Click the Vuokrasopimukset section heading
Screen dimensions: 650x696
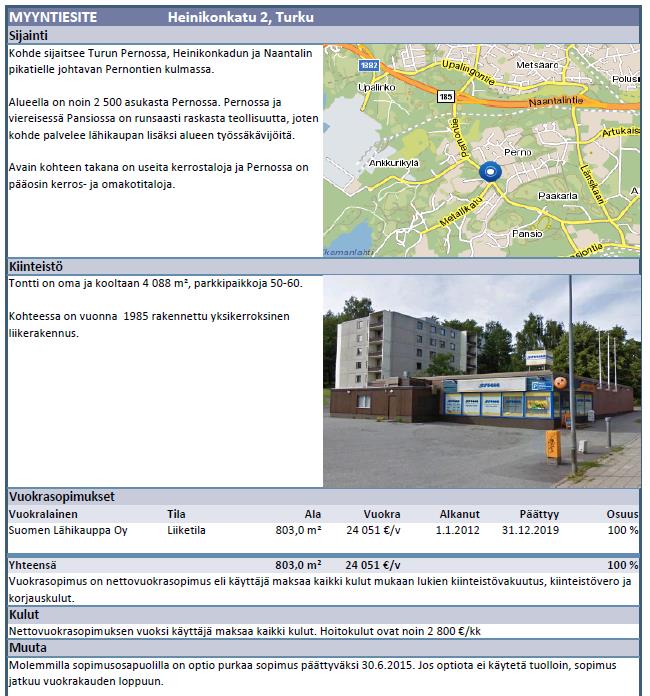62,496
